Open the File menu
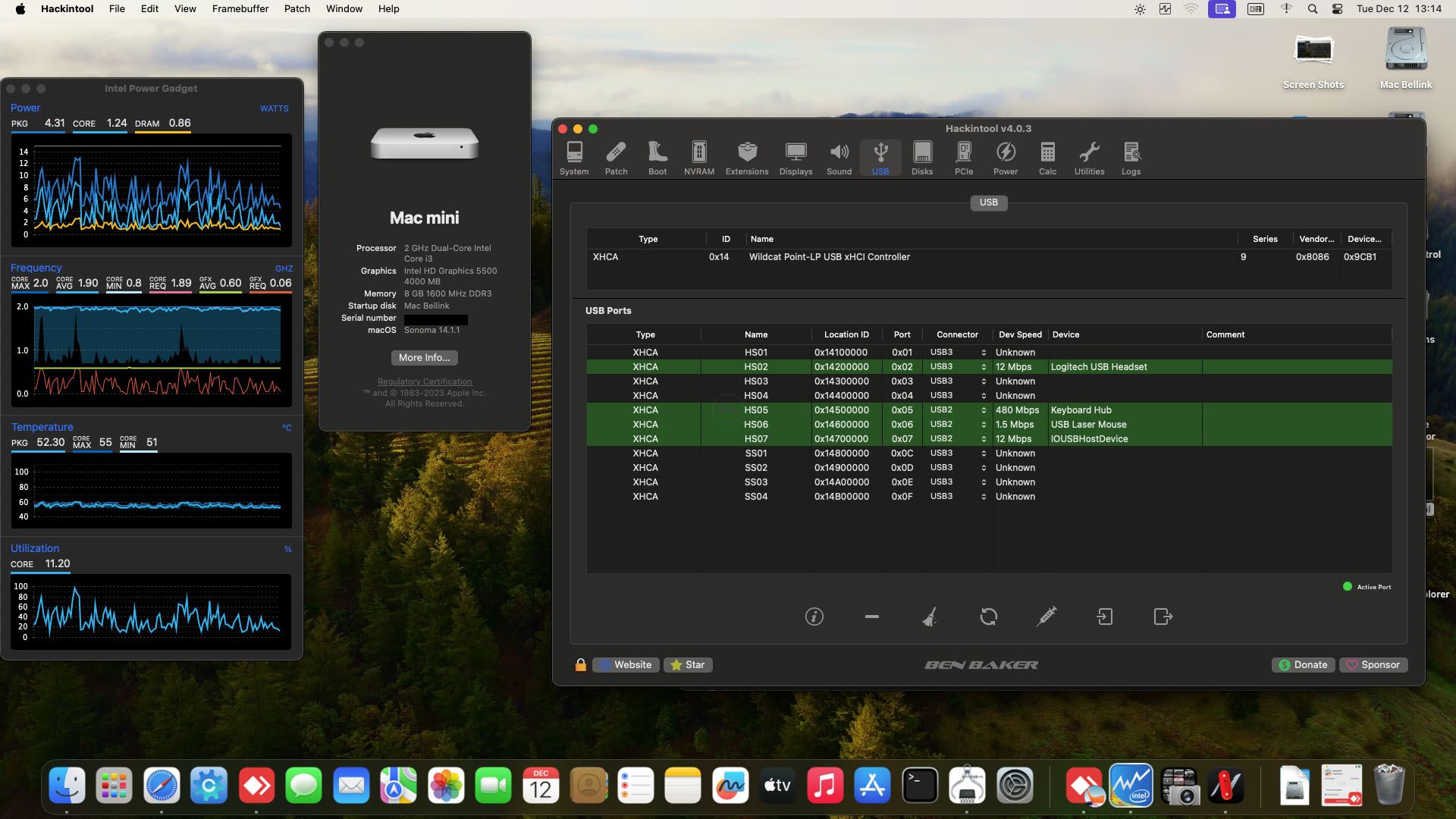 tap(117, 9)
